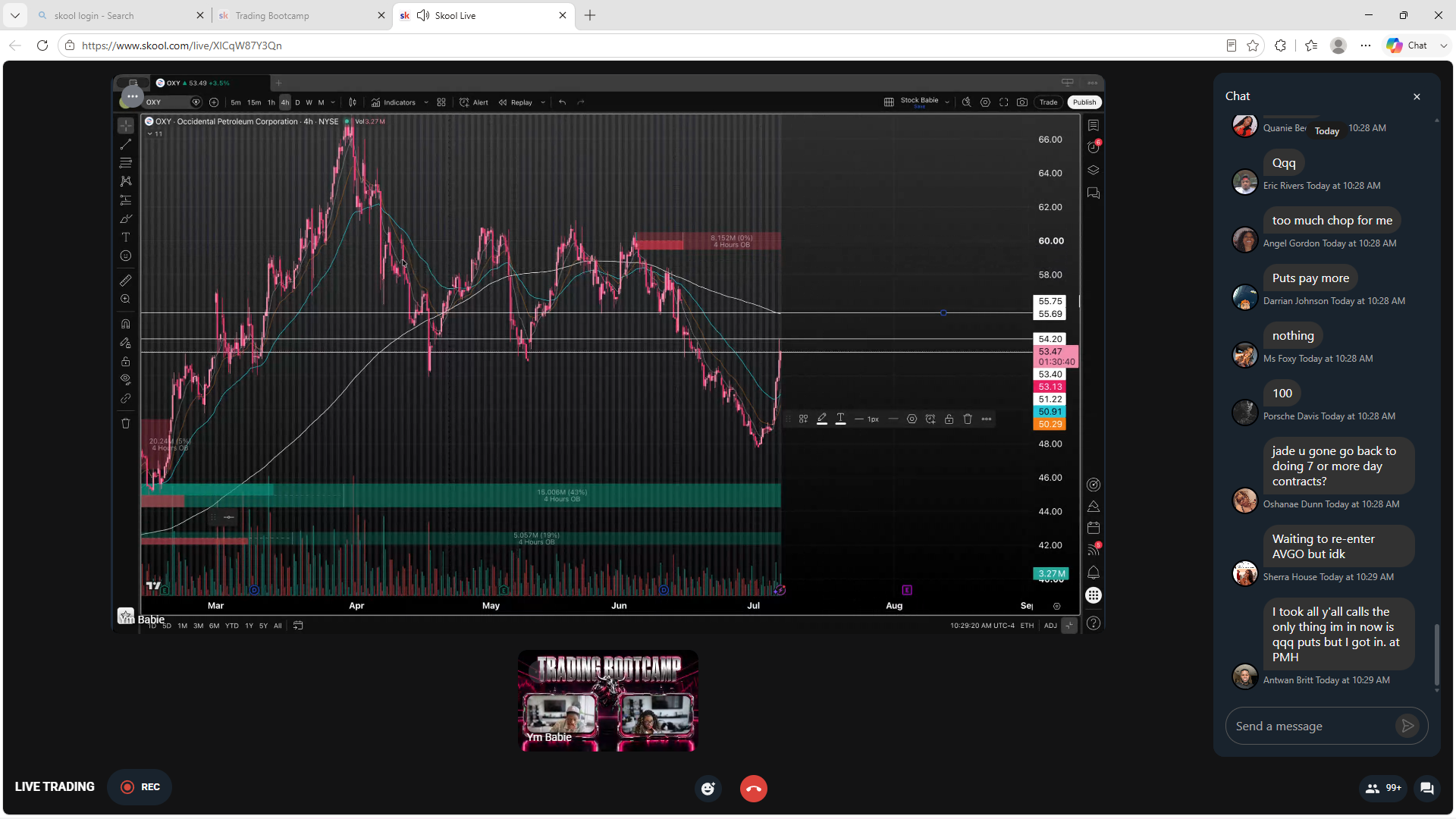This screenshot has height=819, width=1456.
Task: Start bar Replay mode in chart toolbar
Action: 516,102
